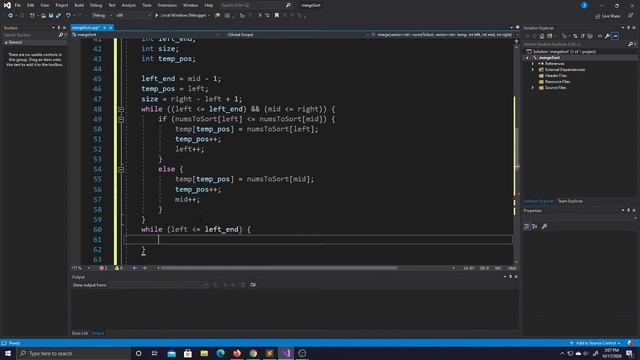This screenshot has height=360, width=640.
Task: Click the Navigate Backward toolbar icon
Action: [x=10, y=16]
